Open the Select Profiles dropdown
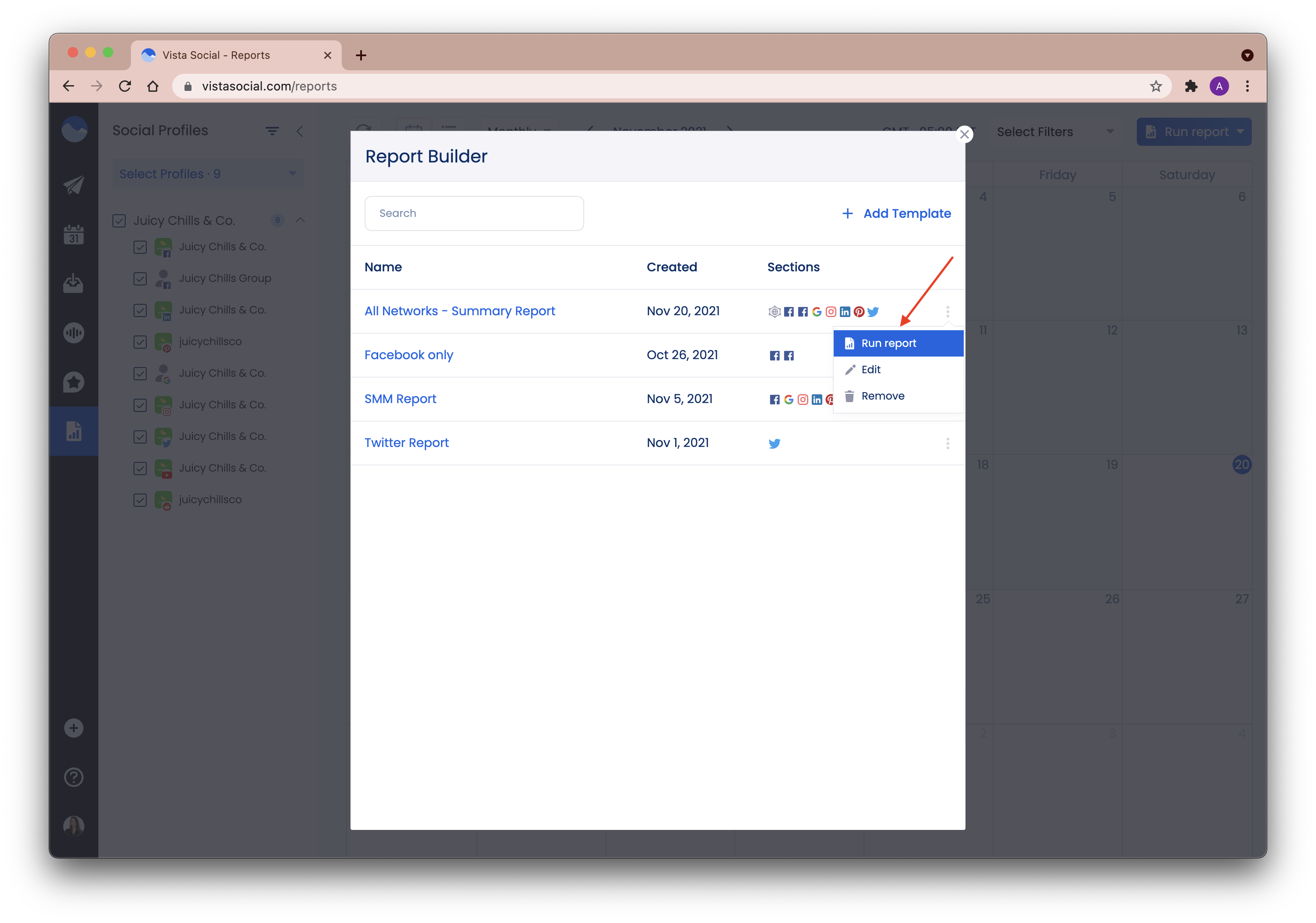The width and height of the screenshot is (1316, 923). tap(207, 173)
